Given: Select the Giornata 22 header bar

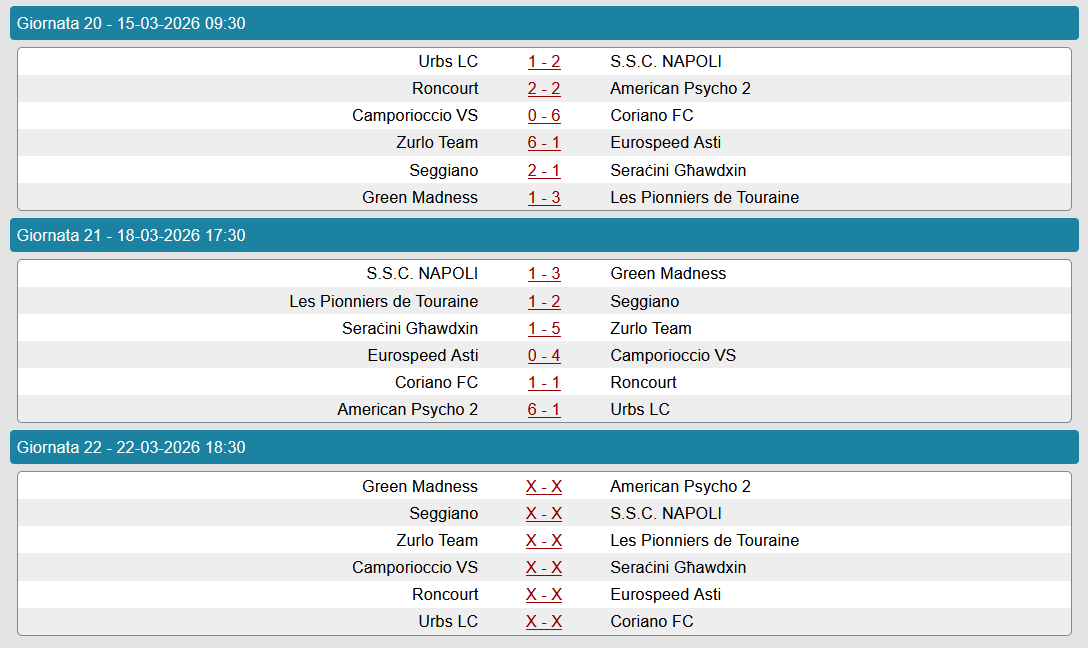Looking at the screenshot, I should (544, 448).
